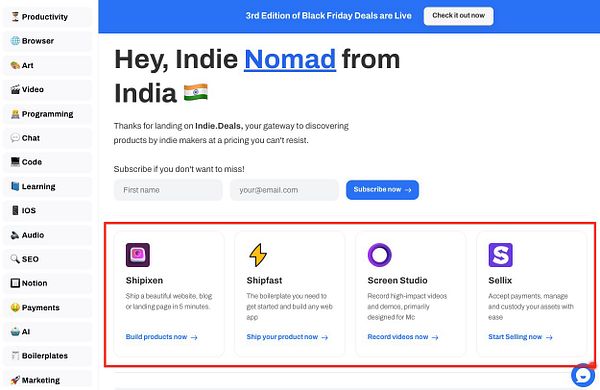Focus the your@email.com input field

click(x=284, y=190)
